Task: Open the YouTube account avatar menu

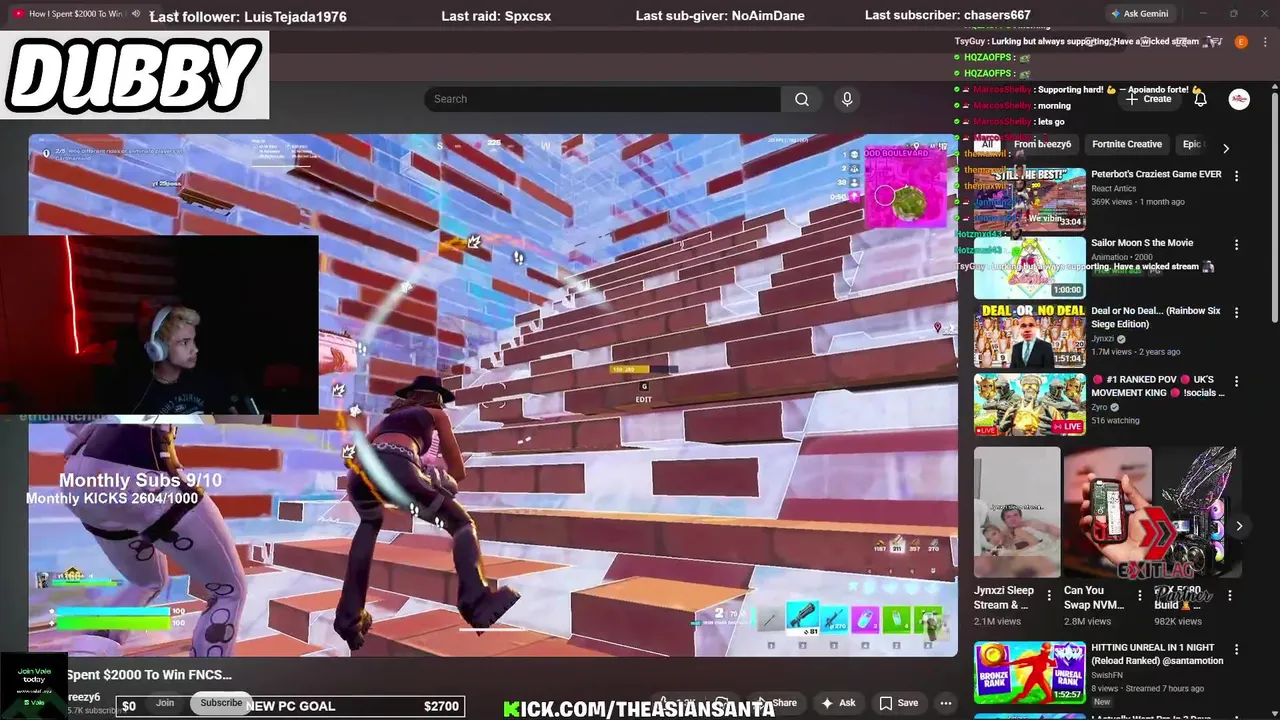Action: coord(1239,99)
